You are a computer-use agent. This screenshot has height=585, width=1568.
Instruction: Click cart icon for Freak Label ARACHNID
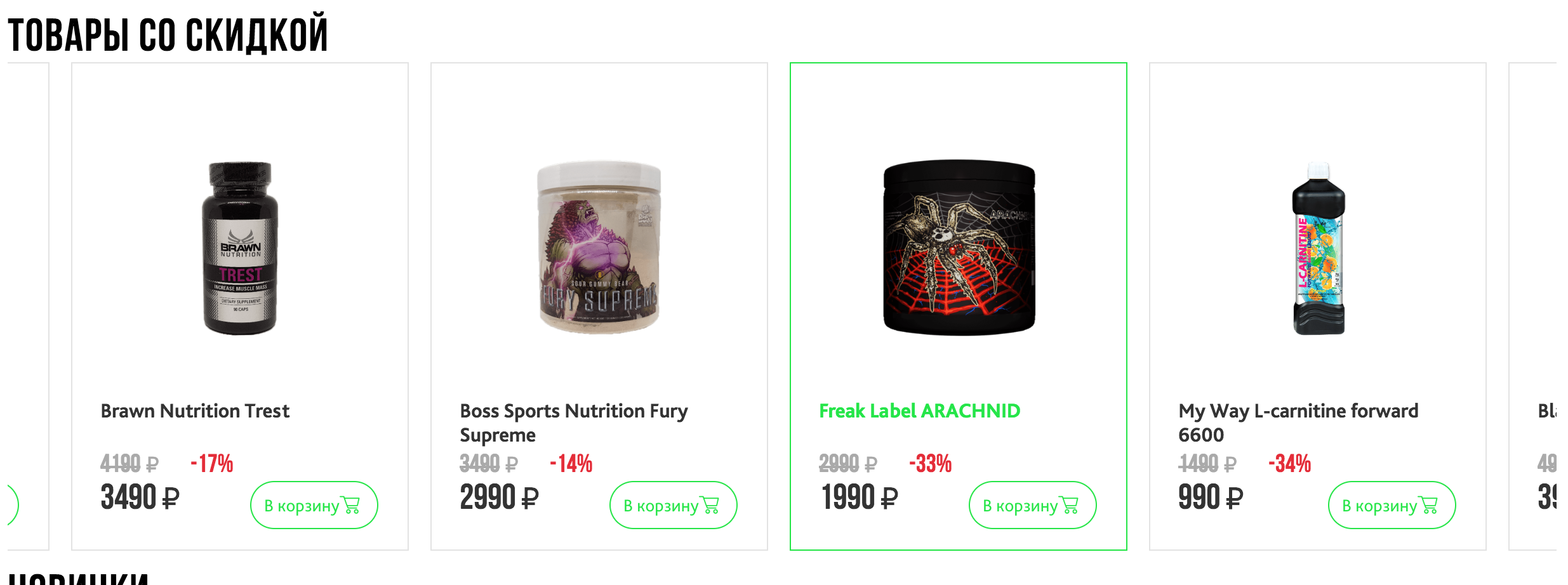[x=1069, y=505]
